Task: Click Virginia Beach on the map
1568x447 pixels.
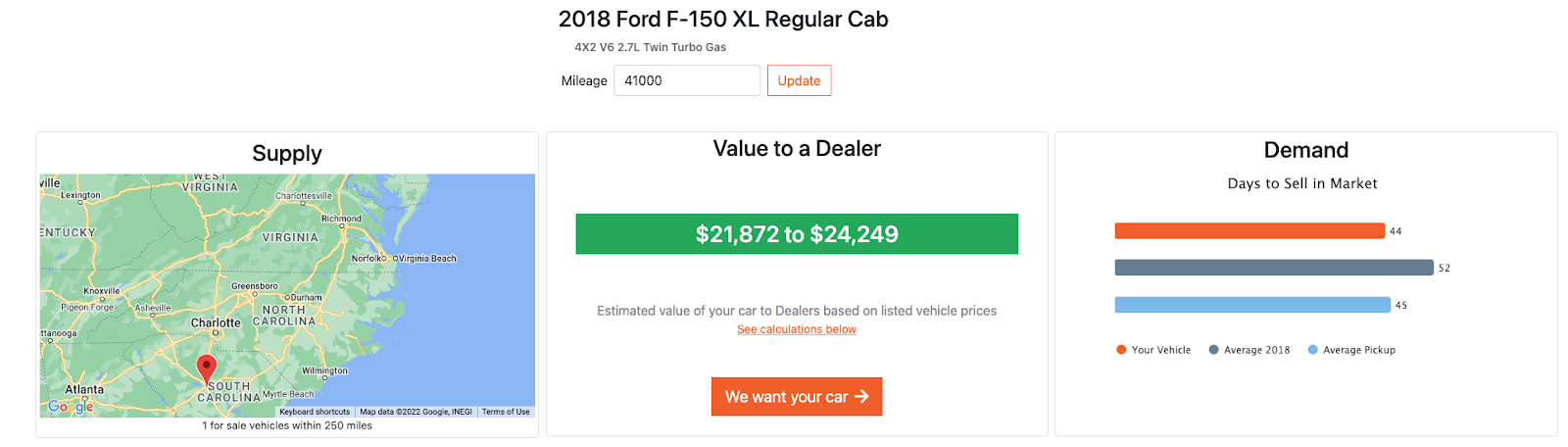Action: click(427, 259)
